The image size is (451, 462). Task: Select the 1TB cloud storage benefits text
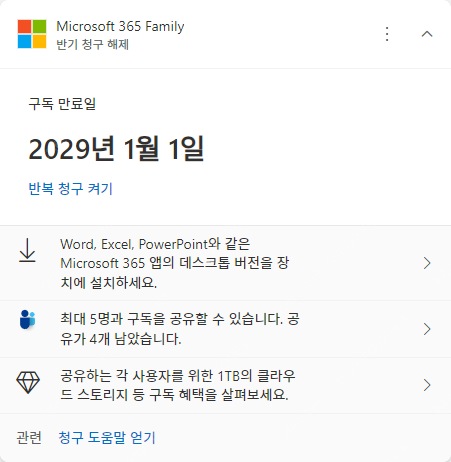[178, 385]
